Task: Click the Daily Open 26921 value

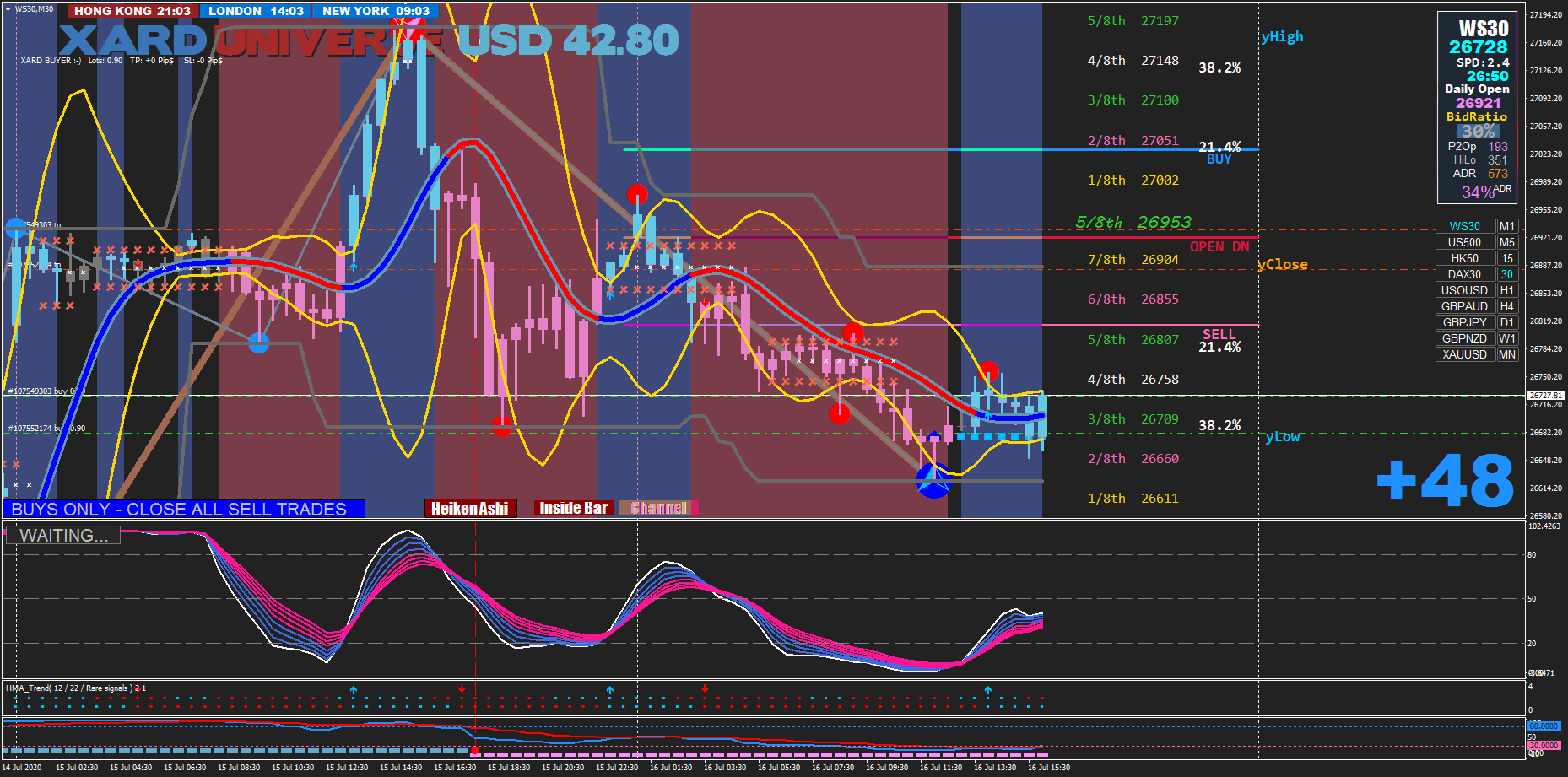Action: 1478,103
